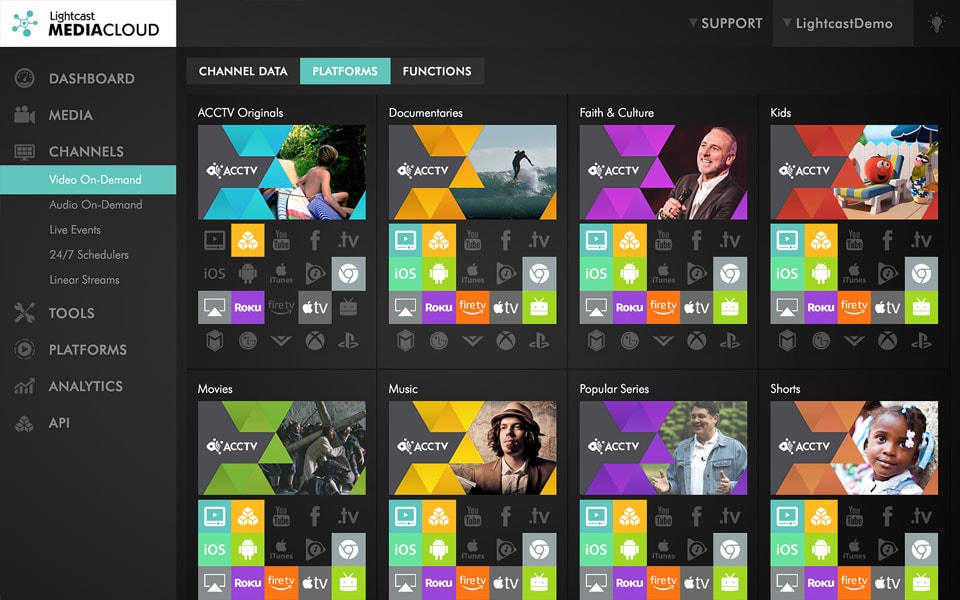Click the Tools wrench icon in sidebar

(x=24, y=313)
